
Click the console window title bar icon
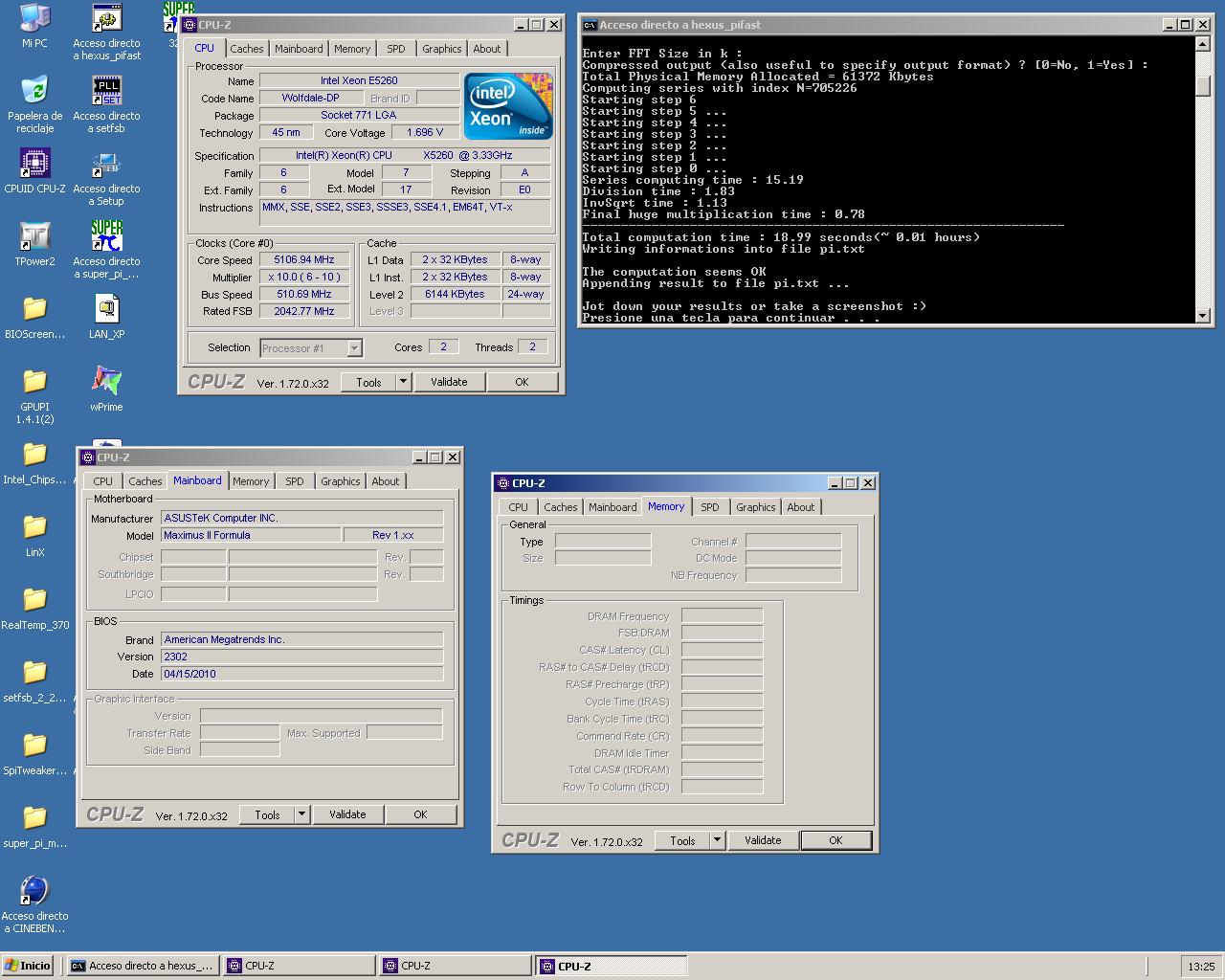tap(590, 25)
